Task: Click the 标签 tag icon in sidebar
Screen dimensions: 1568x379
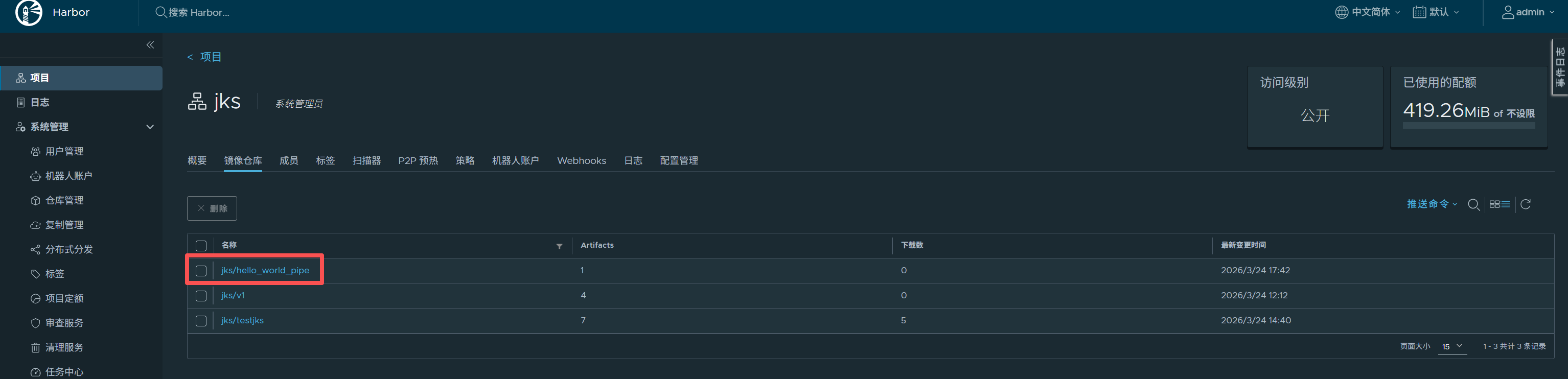Action: coord(35,274)
